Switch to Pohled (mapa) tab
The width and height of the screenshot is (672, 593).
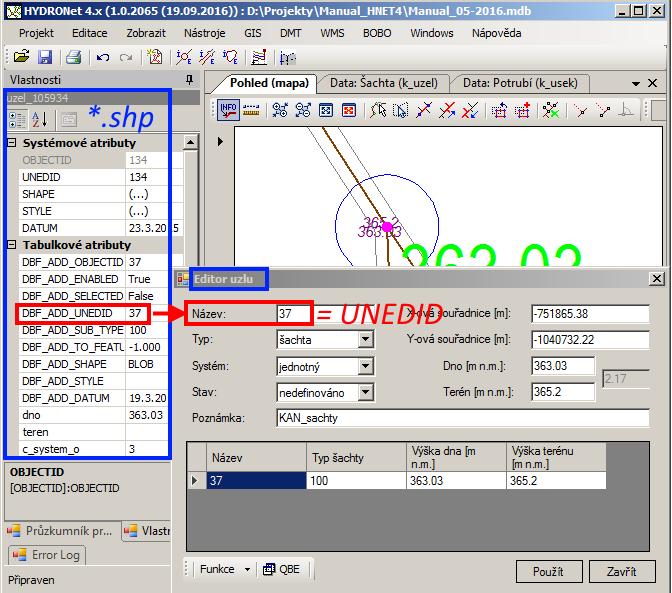click(269, 83)
